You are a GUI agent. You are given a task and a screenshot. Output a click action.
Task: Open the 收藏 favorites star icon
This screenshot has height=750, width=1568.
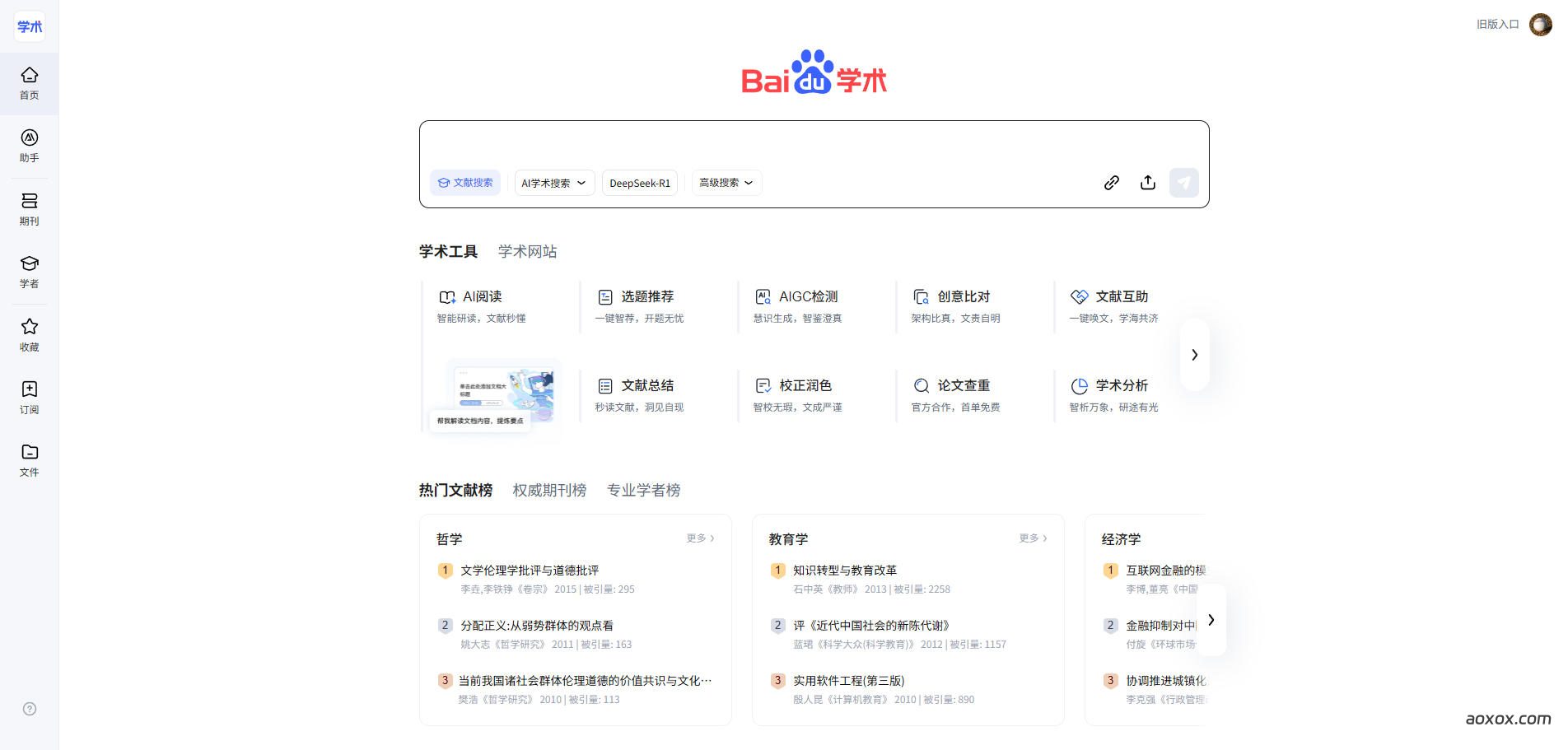[29, 335]
